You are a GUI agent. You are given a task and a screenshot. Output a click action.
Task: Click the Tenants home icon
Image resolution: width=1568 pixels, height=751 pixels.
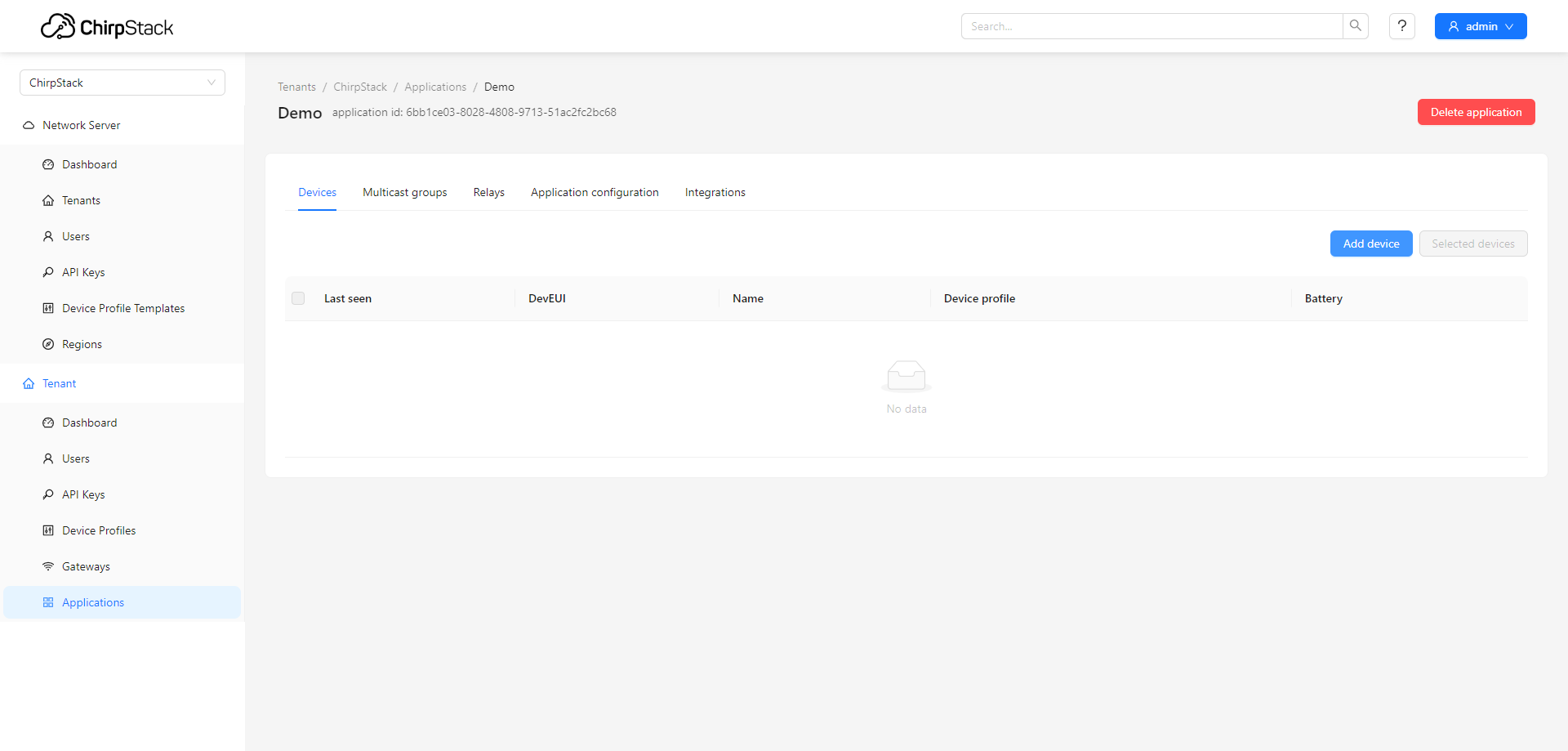point(48,200)
